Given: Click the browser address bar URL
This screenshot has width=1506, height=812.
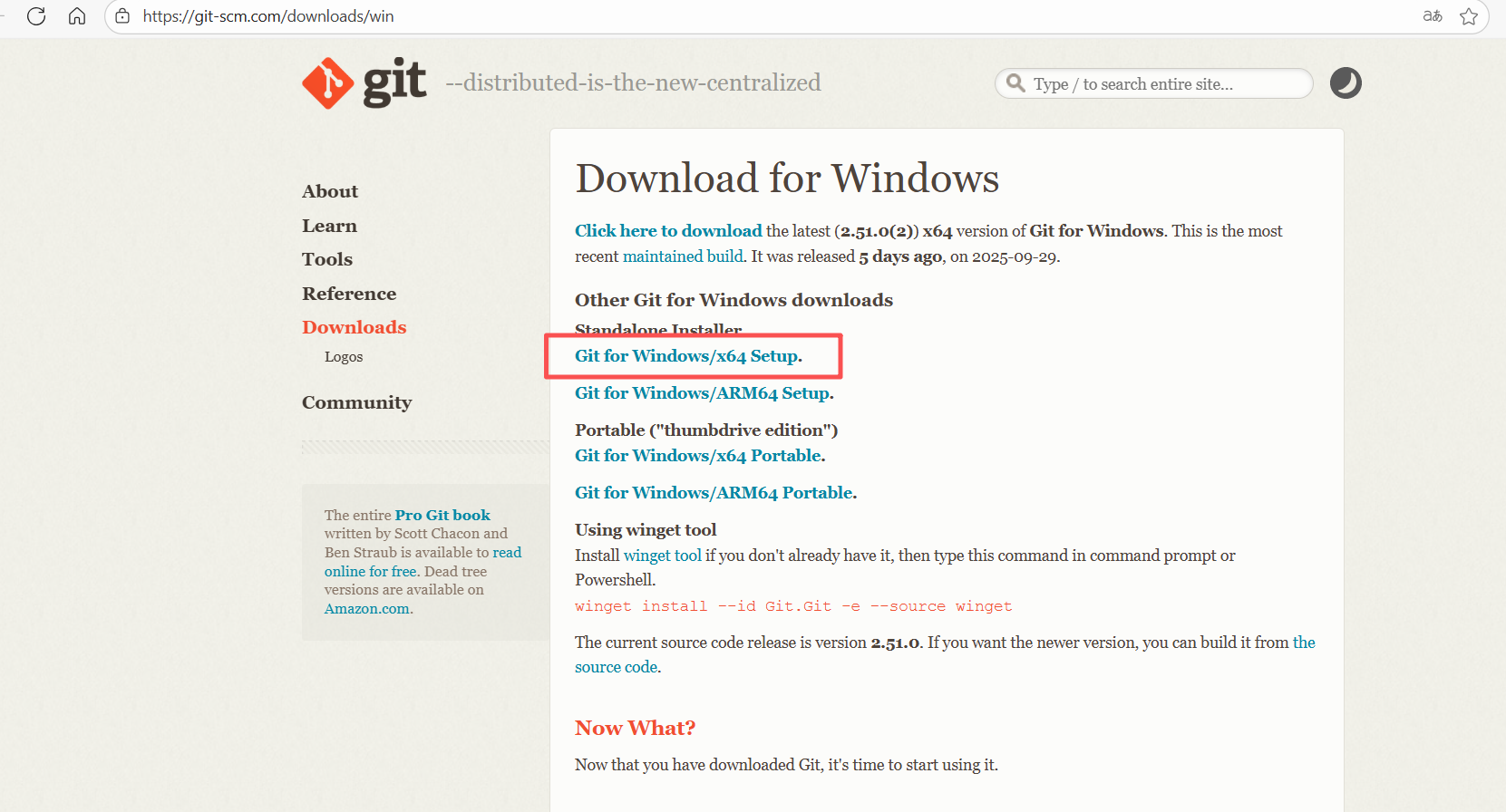Looking at the screenshot, I should click(x=268, y=16).
